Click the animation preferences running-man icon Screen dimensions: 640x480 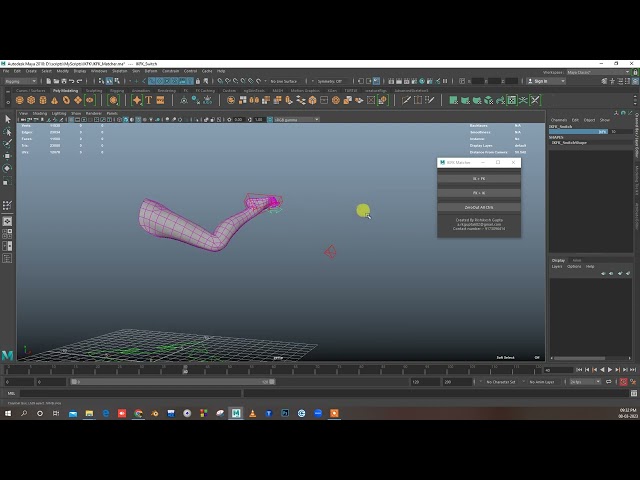click(x=633, y=382)
